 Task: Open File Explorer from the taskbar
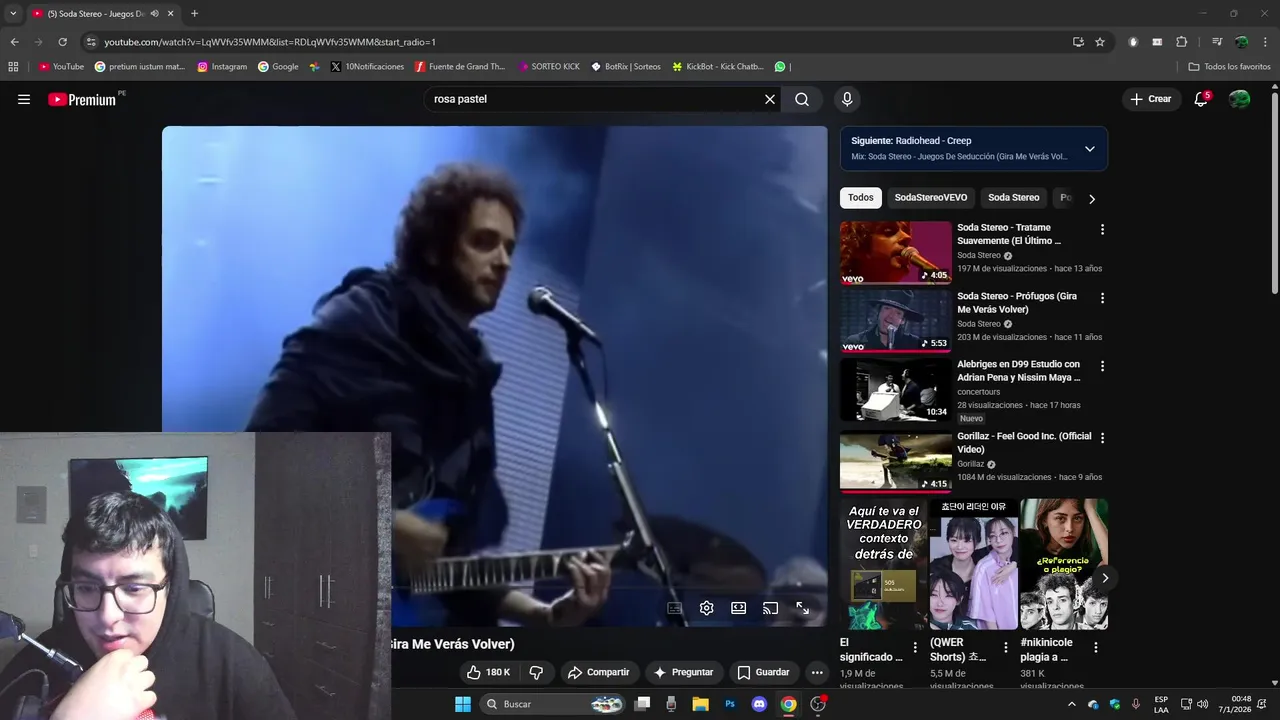[x=701, y=704]
